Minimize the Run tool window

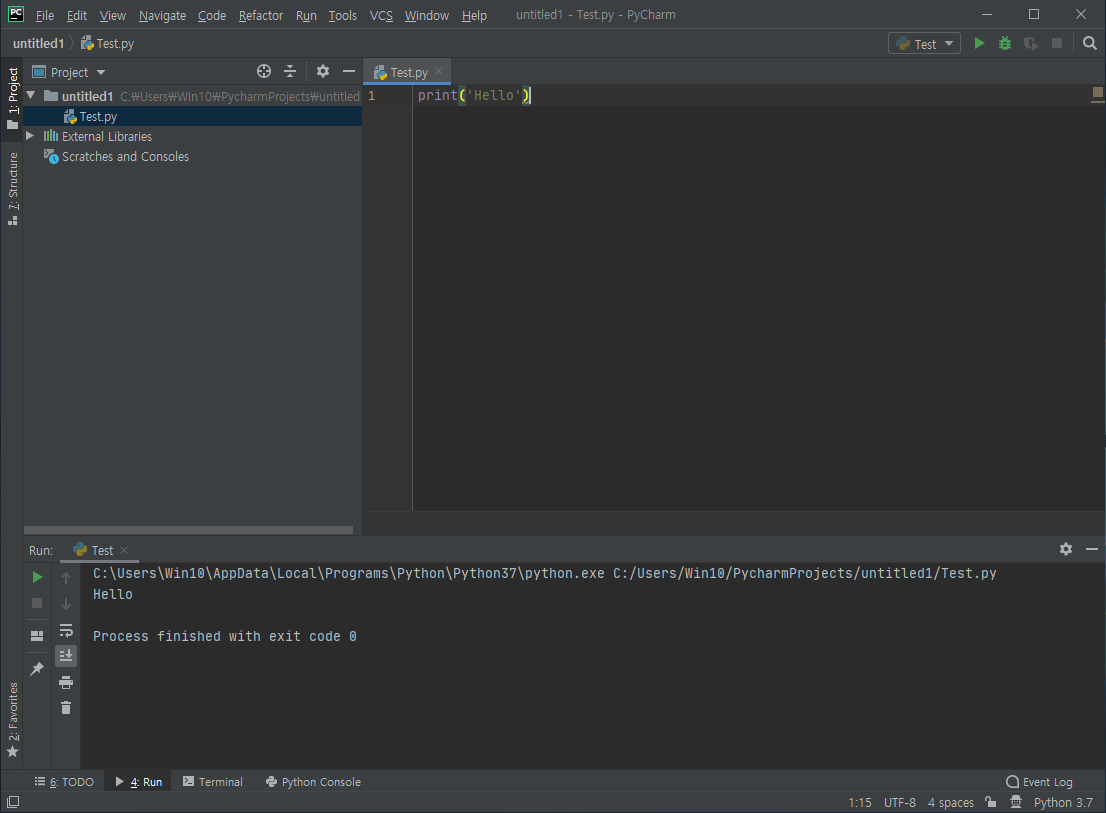point(1092,549)
